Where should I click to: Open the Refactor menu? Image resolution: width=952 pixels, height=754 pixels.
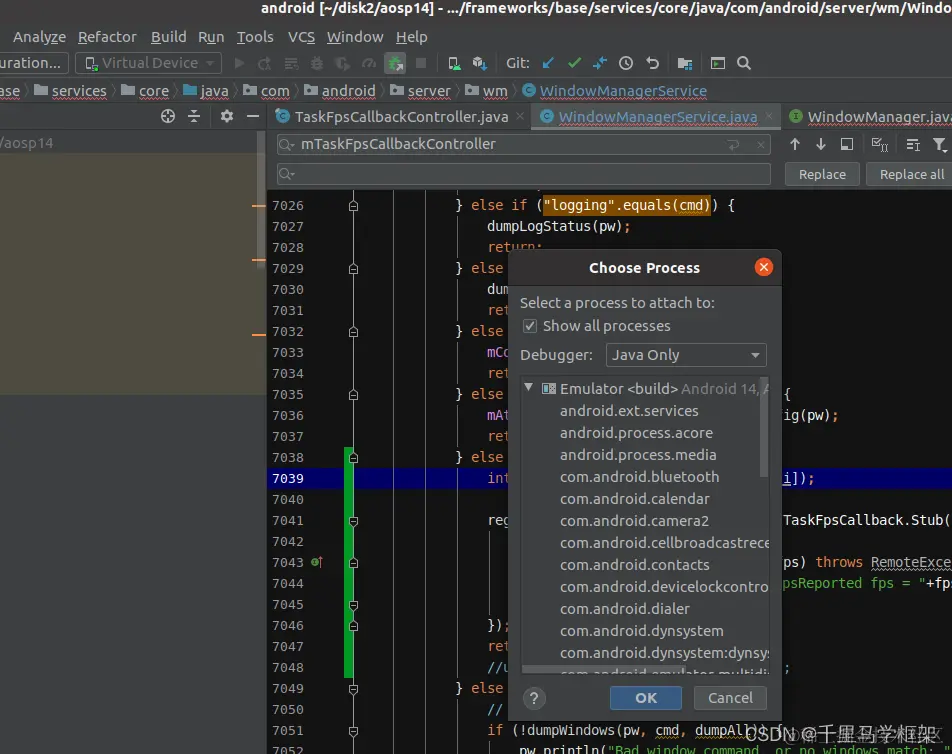tap(107, 37)
